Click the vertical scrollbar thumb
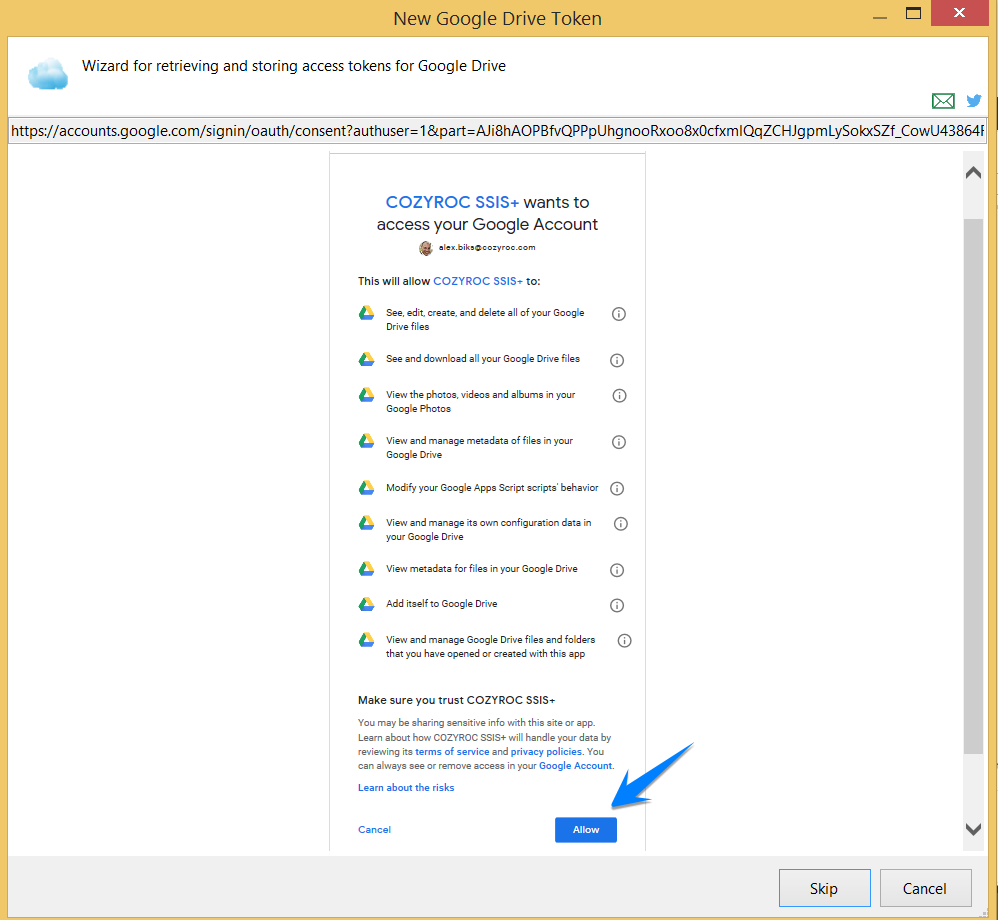This screenshot has width=998, height=920. click(x=973, y=486)
